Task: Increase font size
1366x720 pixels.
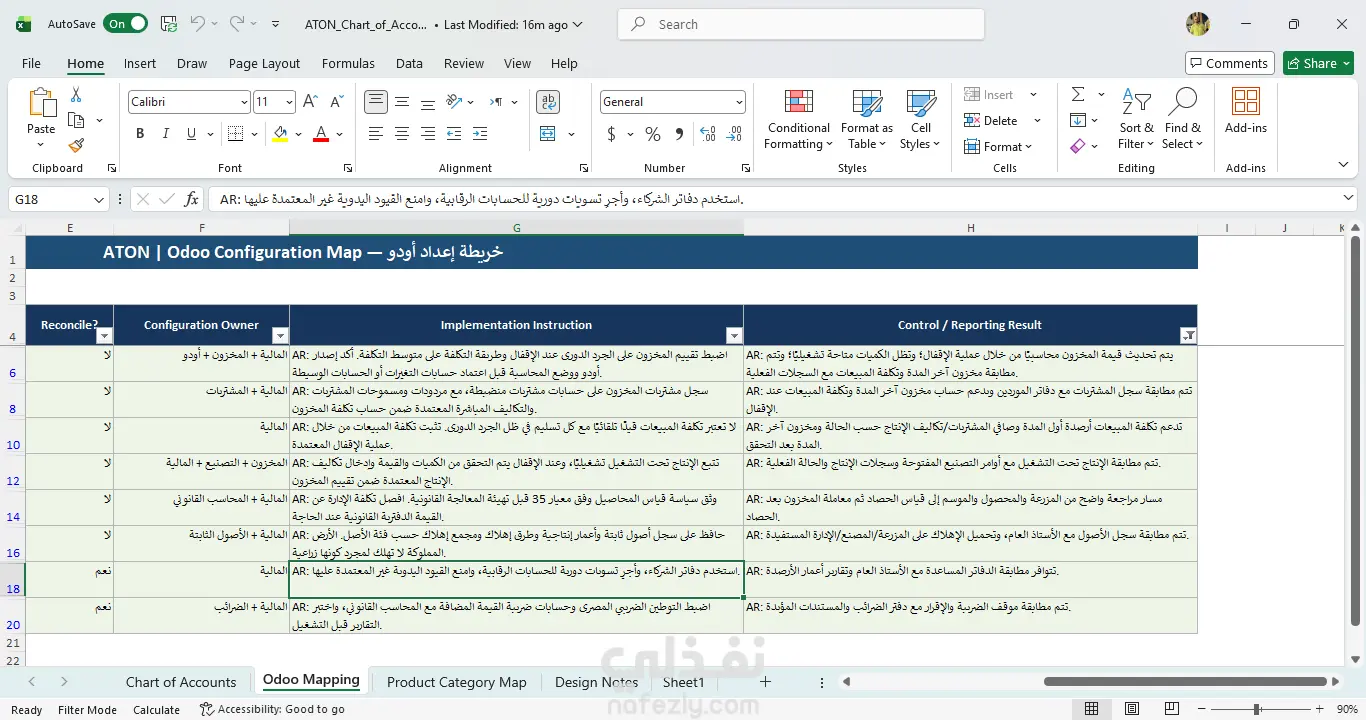Action: click(x=310, y=102)
